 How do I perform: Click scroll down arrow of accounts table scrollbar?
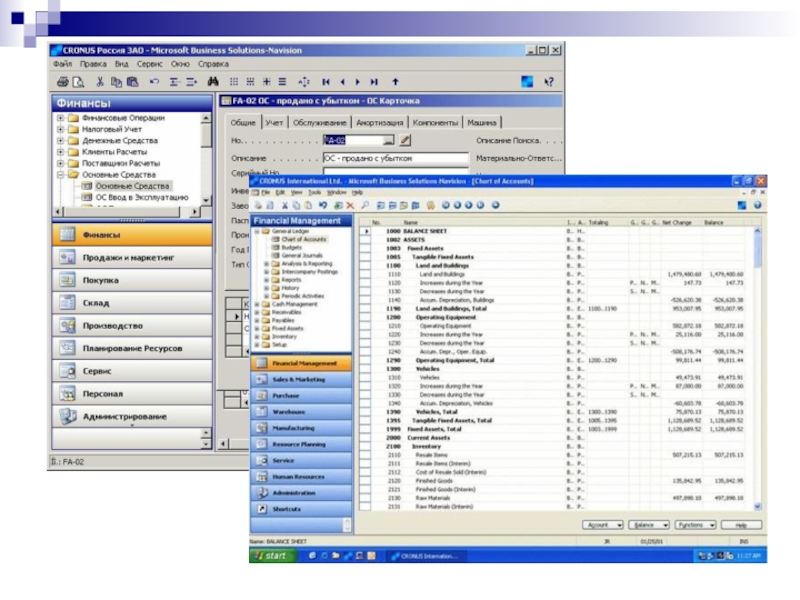click(758, 507)
